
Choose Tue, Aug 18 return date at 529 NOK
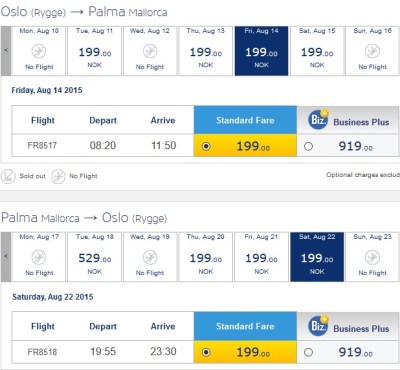click(95, 257)
